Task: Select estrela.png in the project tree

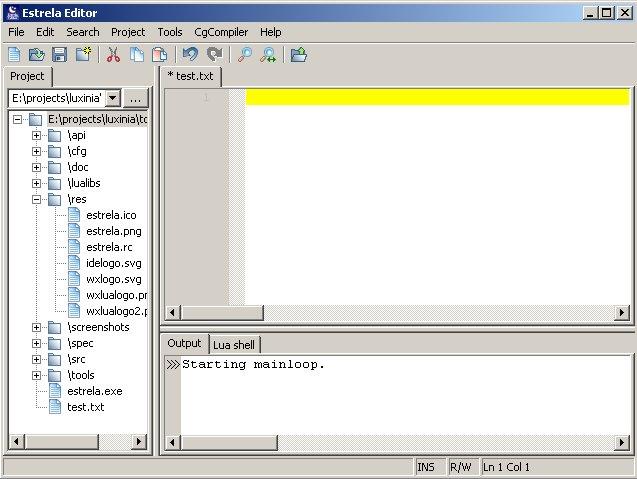Action: click(113, 231)
